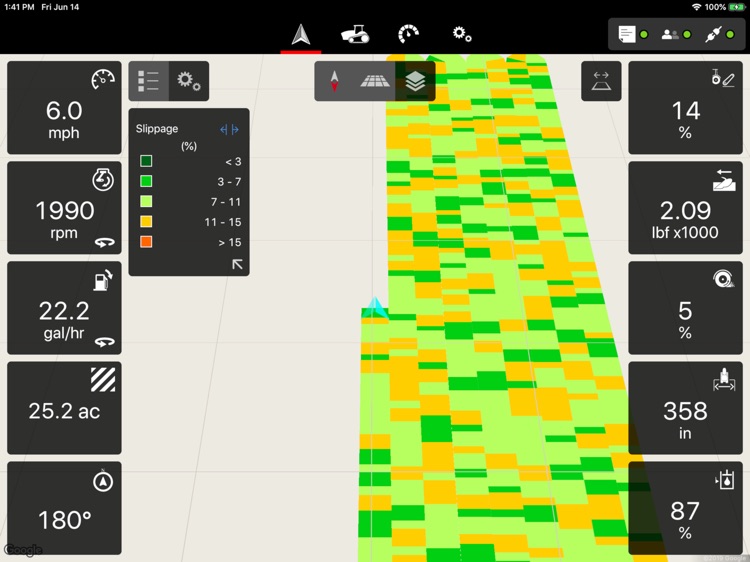Open the settings gears tab
The width and height of the screenshot is (750, 562).
click(462, 34)
